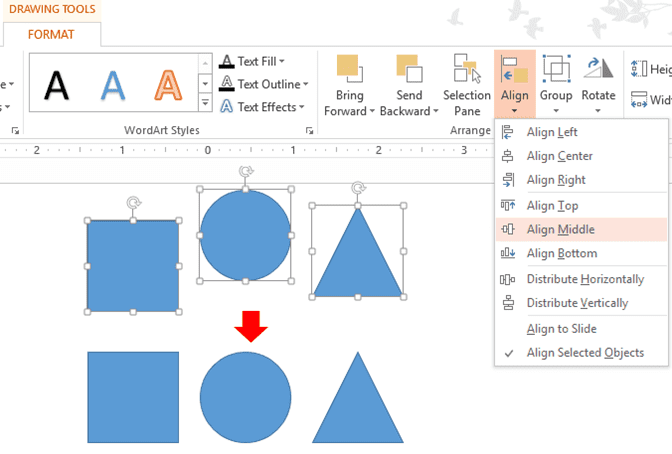
Task: Click the Group objects icon
Action: pyautogui.click(x=556, y=69)
